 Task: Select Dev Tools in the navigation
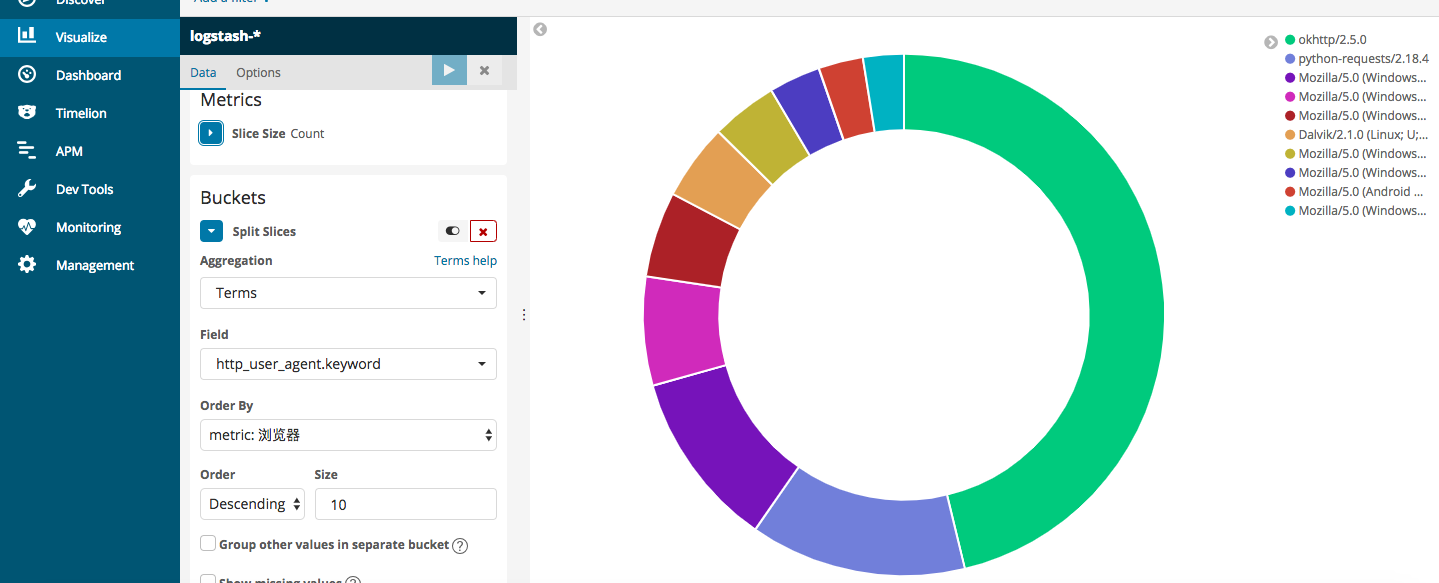pos(85,189)
